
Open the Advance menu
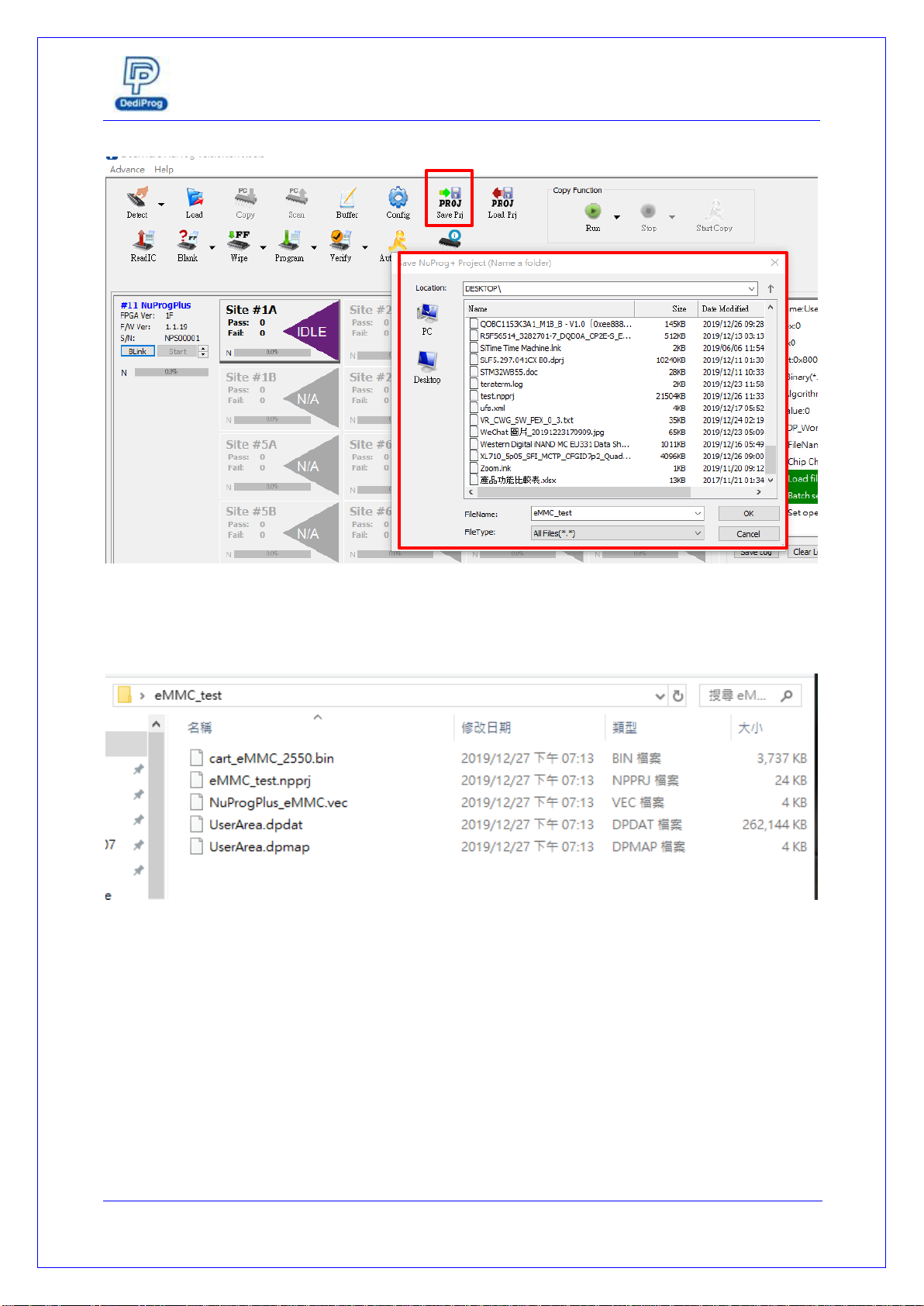click(127, 170)
